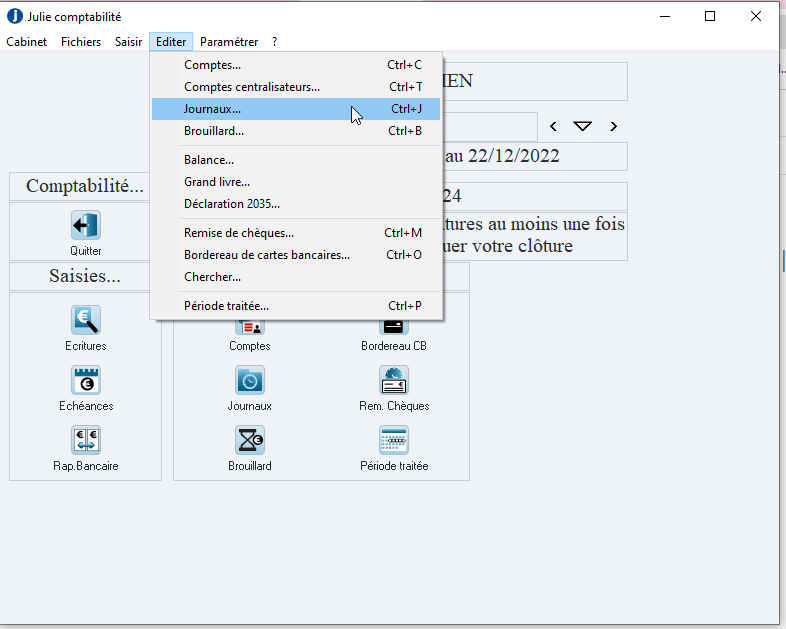This screenshot has height=629, width=786.
Task: Click the Echéances label text
Action: 86,406
